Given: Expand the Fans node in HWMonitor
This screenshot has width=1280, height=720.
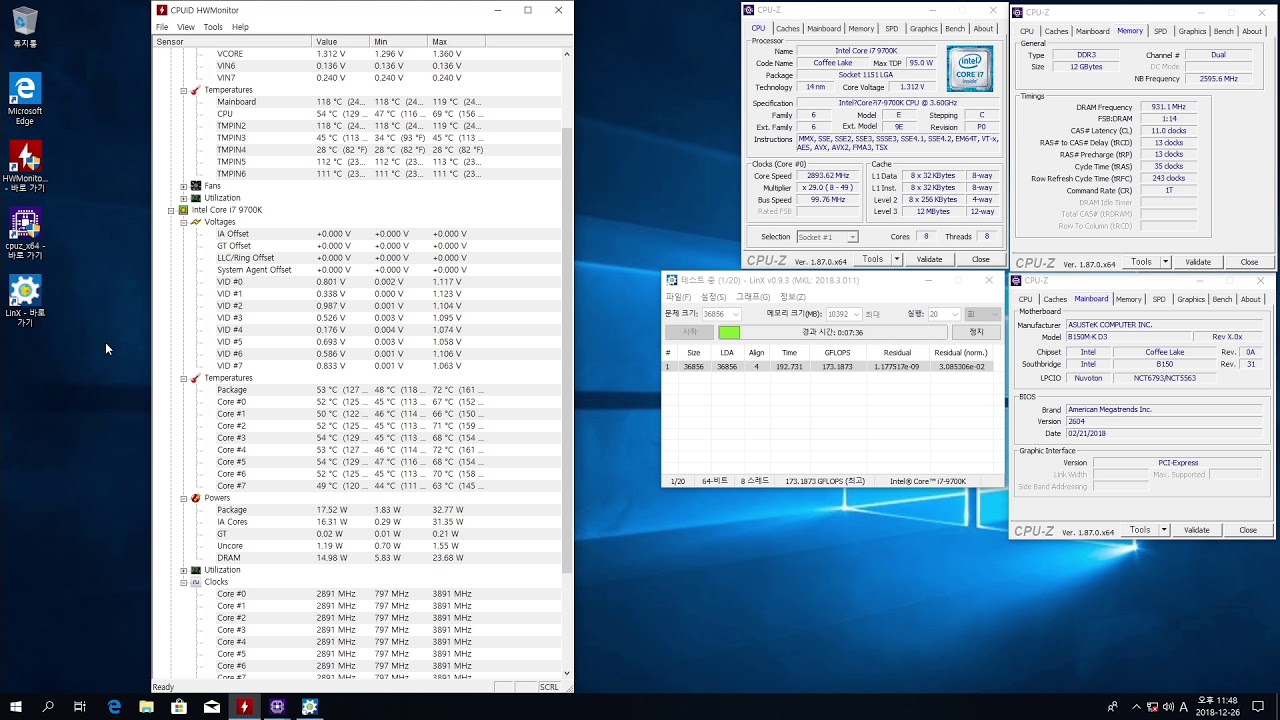Looking at the screenshot, I should tap(184, 186).
